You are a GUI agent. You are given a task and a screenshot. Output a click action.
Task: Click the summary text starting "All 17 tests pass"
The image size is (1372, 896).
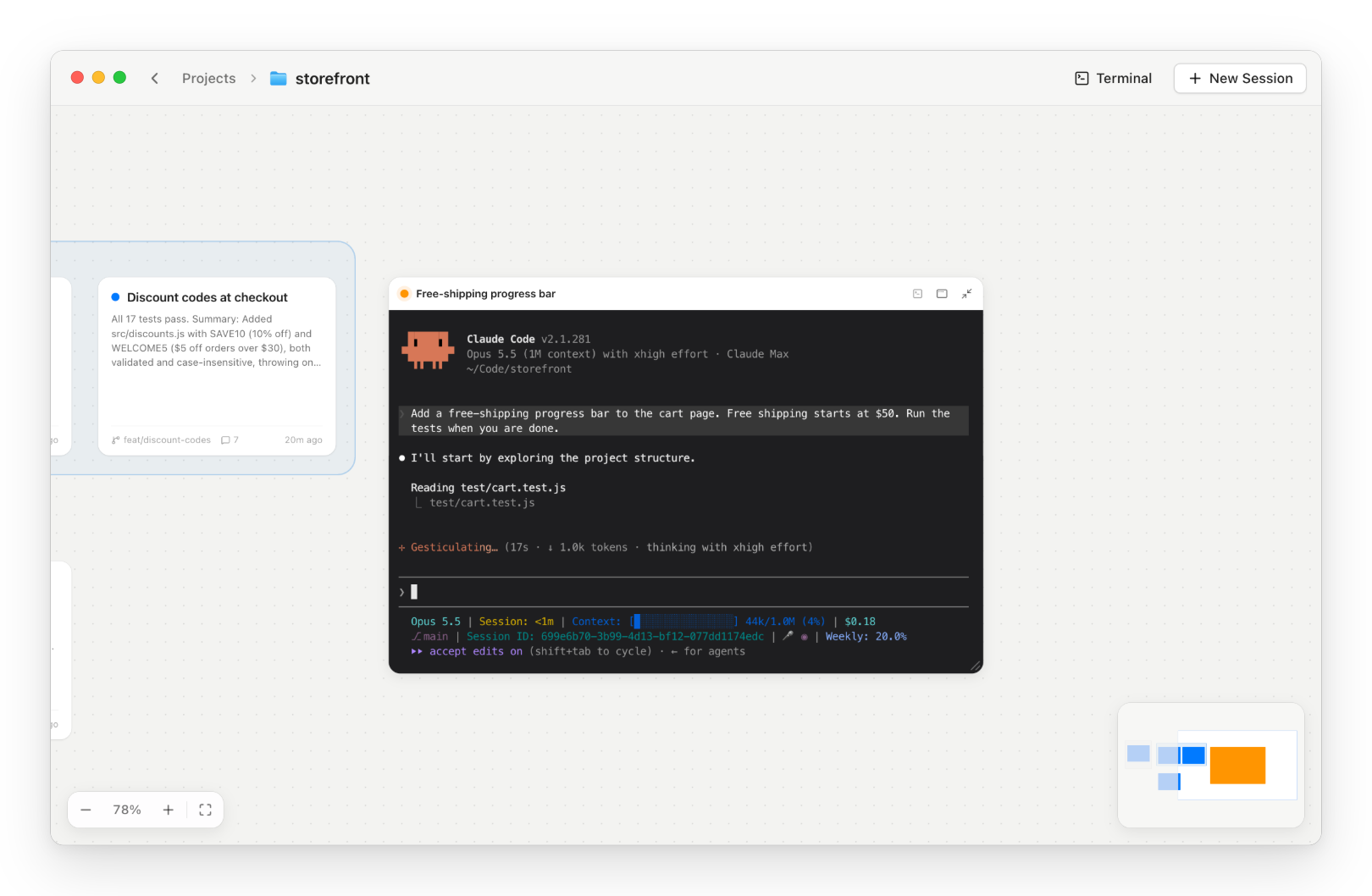[216, 340]
